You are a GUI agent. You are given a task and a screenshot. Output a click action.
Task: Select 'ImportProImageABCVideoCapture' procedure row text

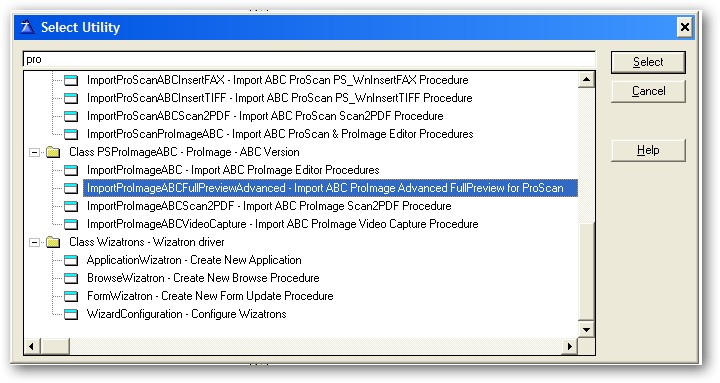pyautogui.click(x=282, y=224)
